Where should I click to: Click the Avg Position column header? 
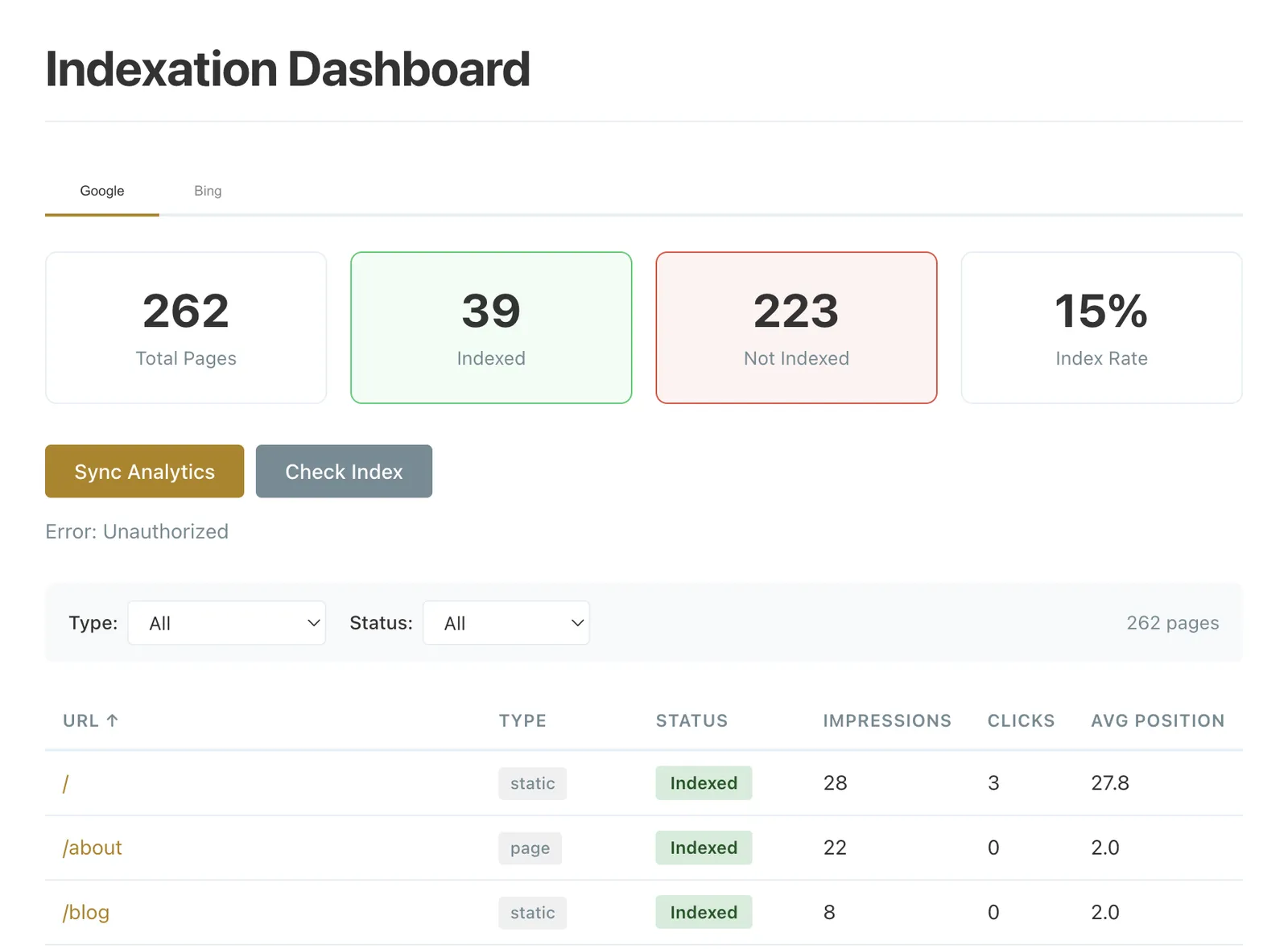(1158, 720)
